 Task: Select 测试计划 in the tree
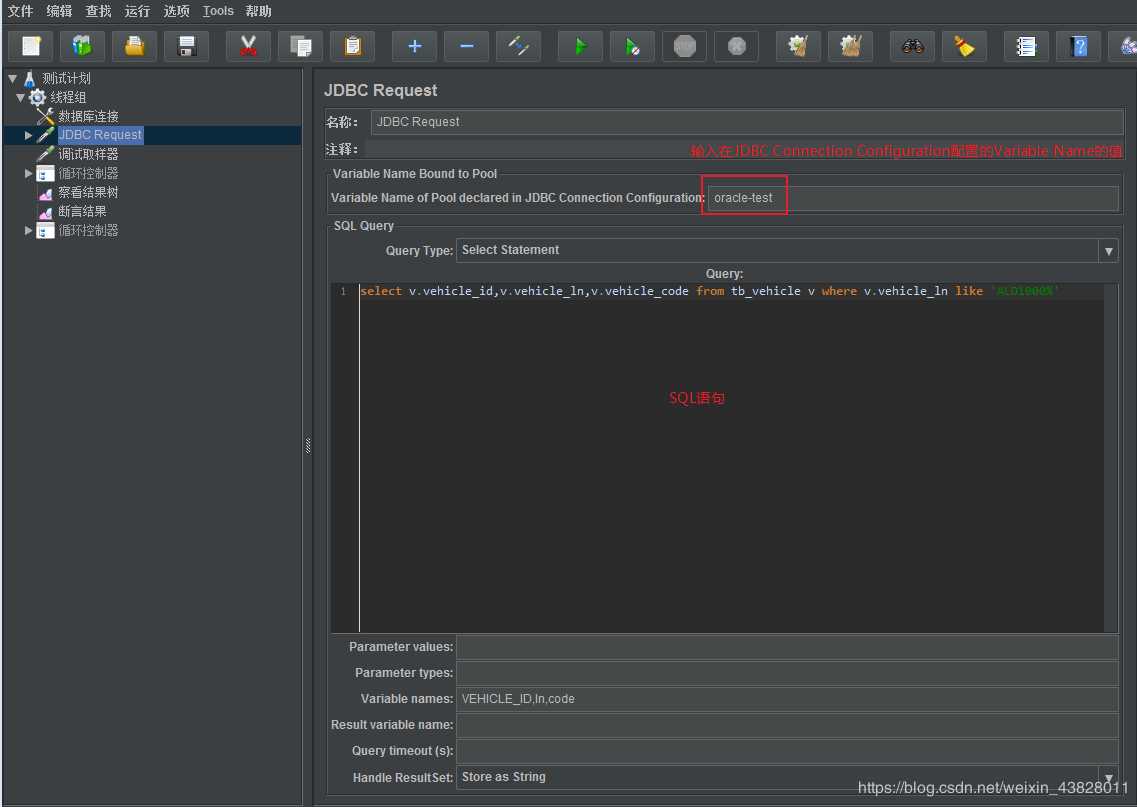(x=66, y=78)
